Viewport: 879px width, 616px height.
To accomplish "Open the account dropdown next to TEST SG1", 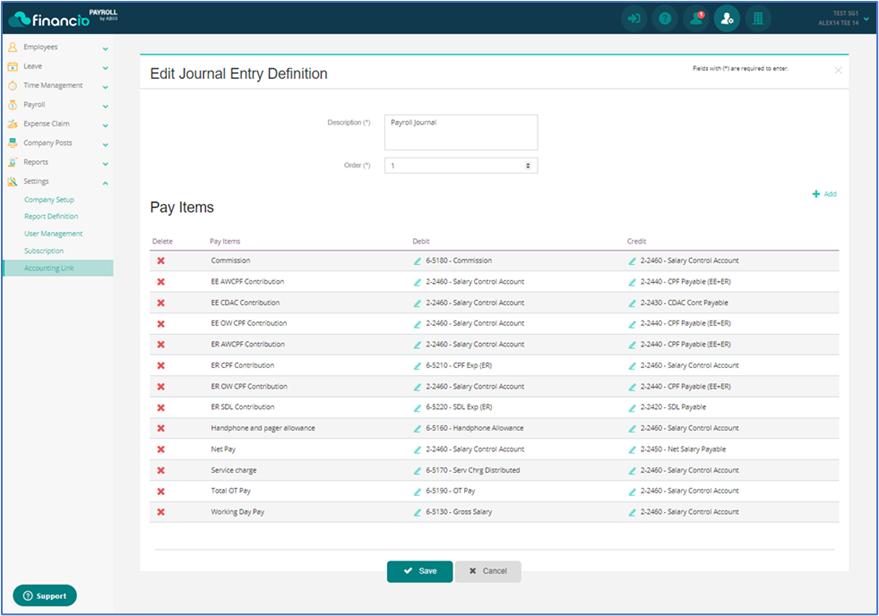I will [866, 18].
